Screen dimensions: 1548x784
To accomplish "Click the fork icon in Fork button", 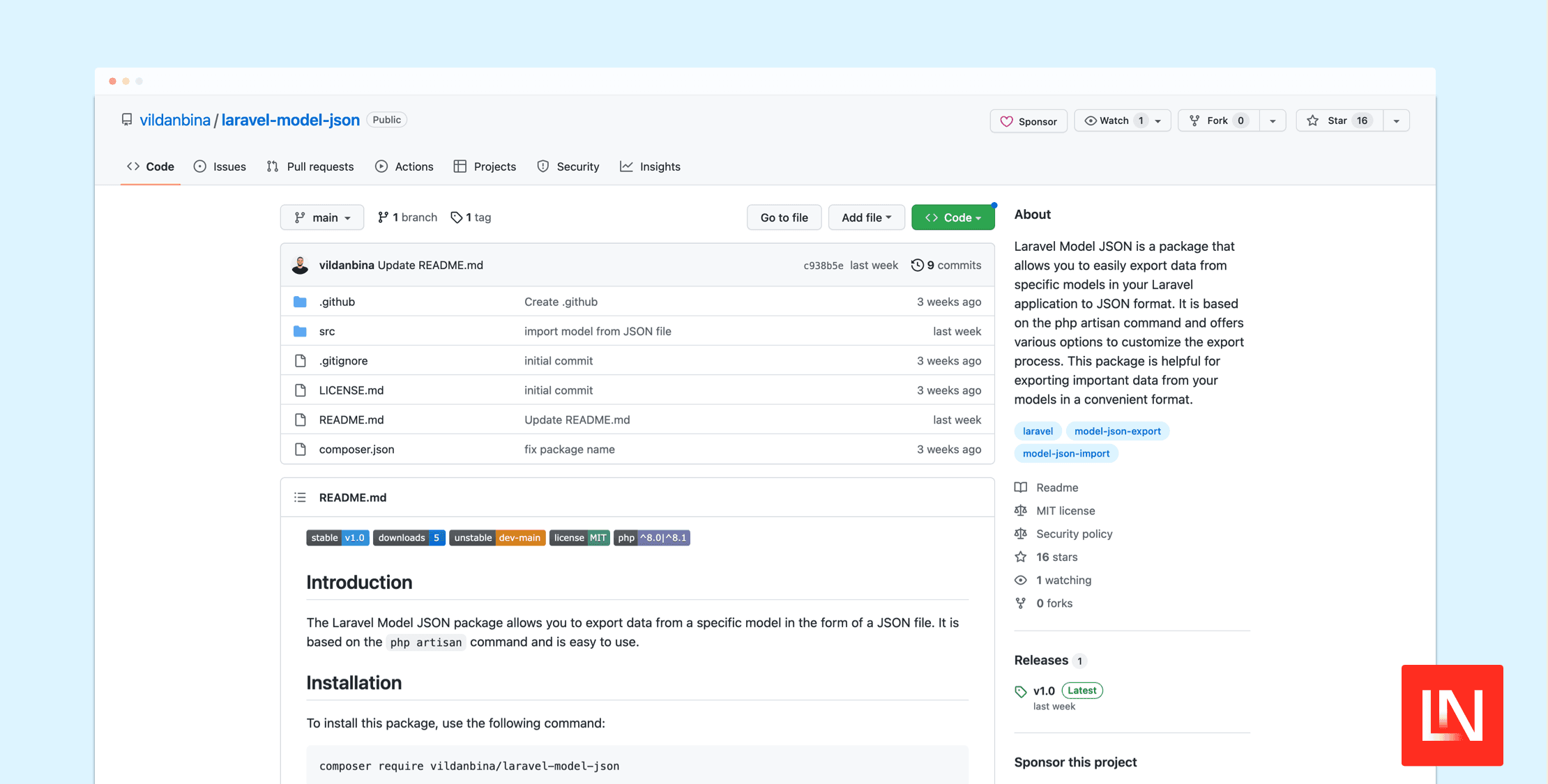I will point(1194,121).
